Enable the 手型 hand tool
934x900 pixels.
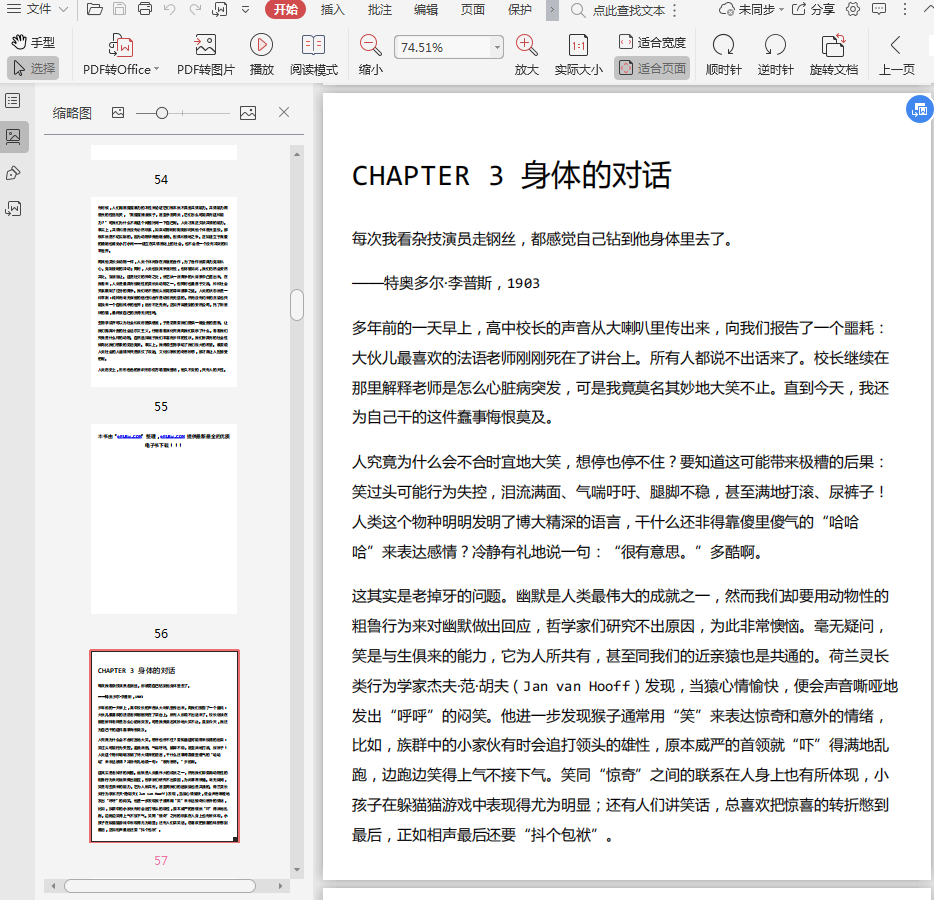(33, 43)
